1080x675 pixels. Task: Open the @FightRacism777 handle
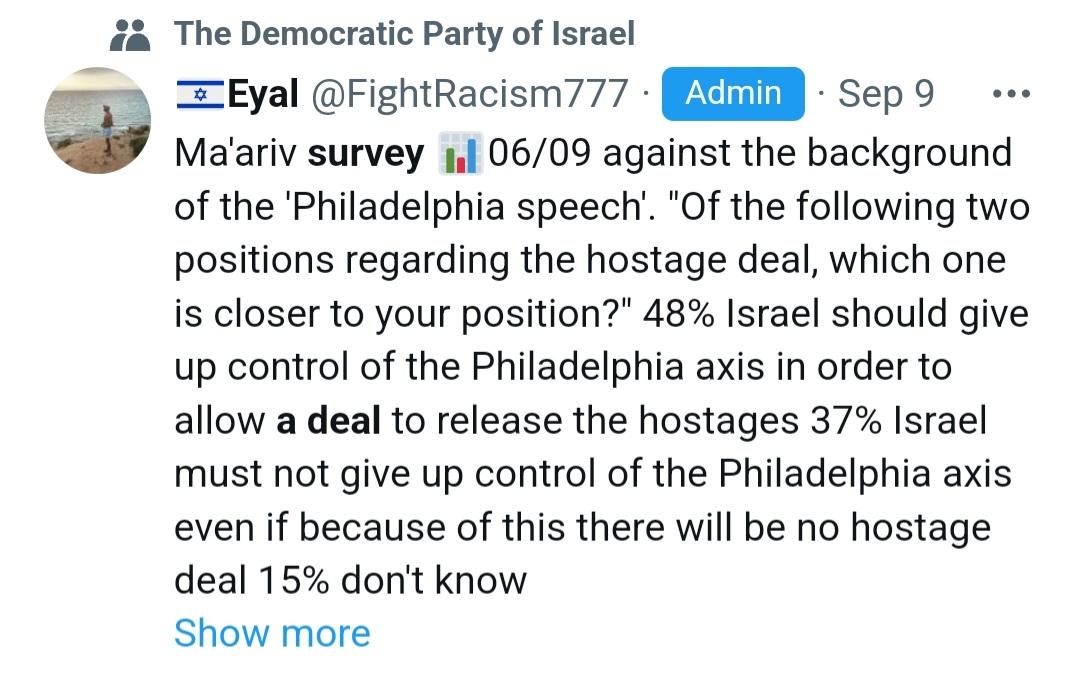pos(470,94)
